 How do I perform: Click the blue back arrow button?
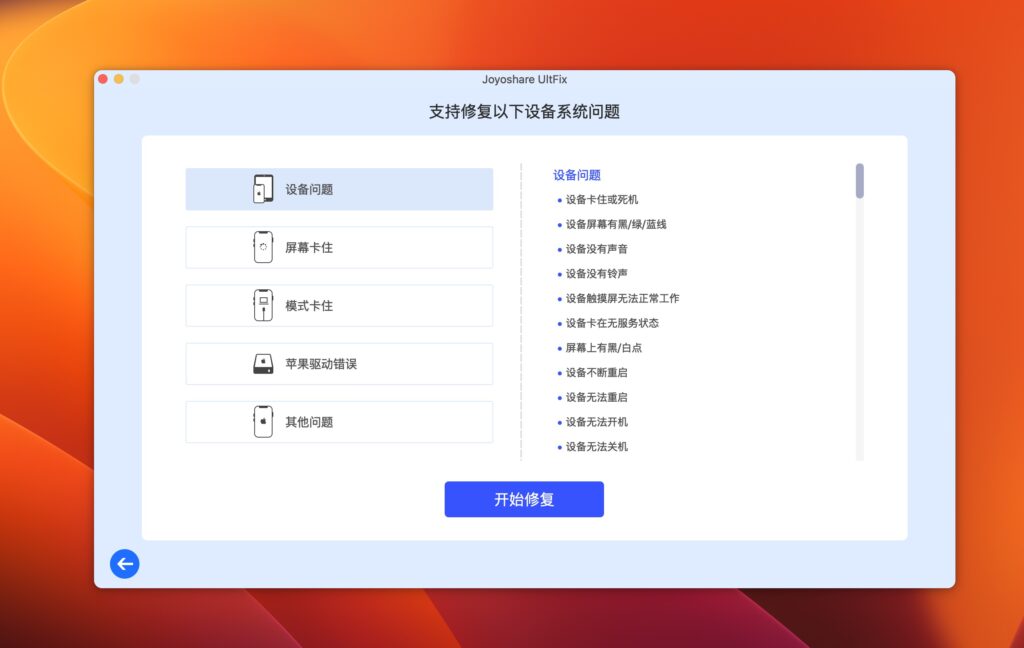tap(124, 564)
